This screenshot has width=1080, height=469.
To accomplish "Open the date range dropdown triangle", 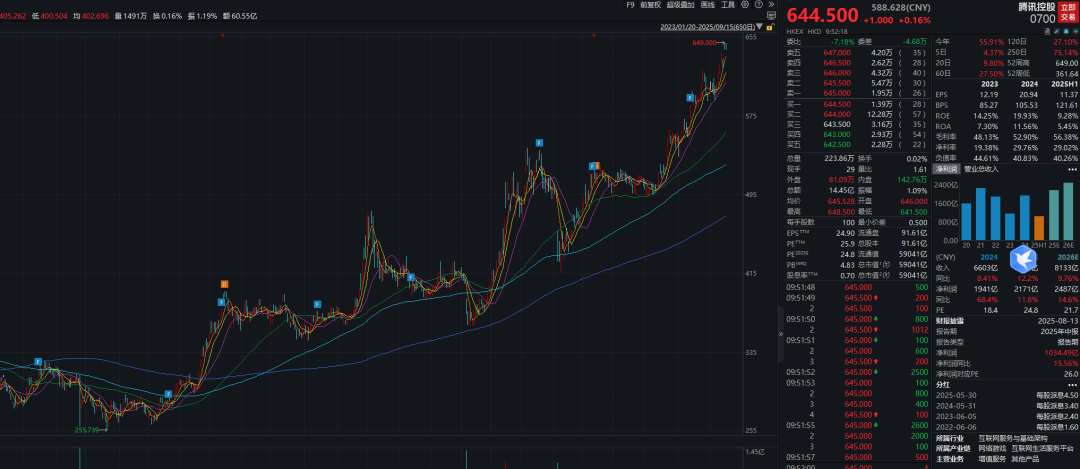I will (760, 27).
